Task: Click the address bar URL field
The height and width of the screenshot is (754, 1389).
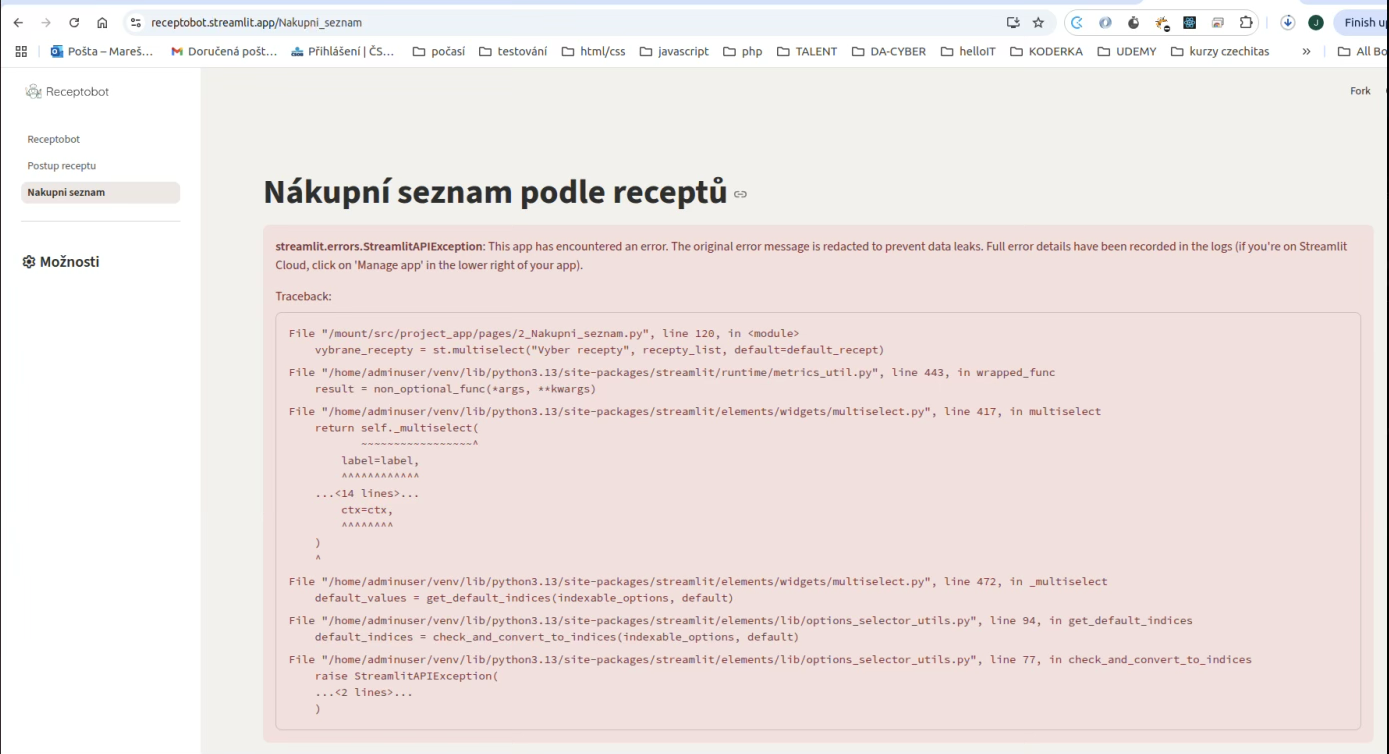Action: [570, 22]
